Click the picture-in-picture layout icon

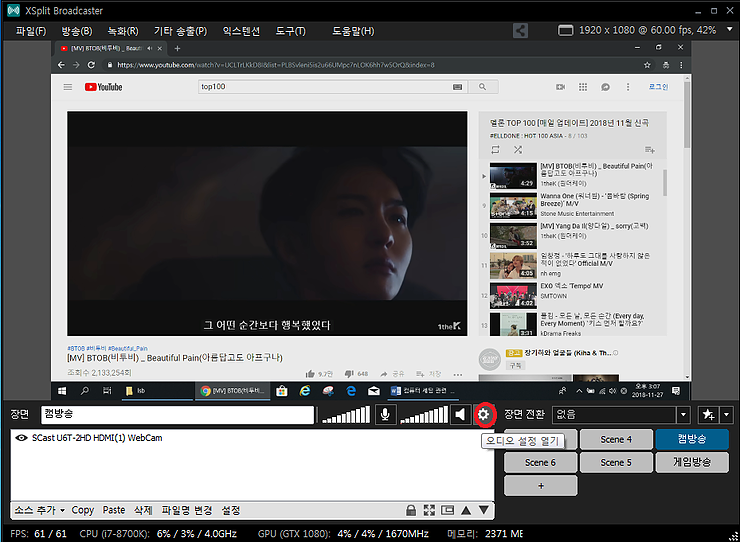click(447, 510)
